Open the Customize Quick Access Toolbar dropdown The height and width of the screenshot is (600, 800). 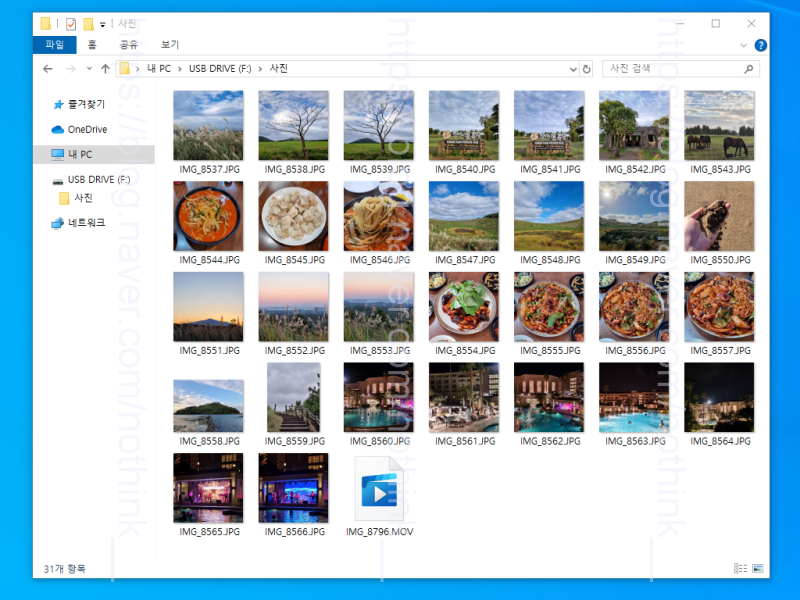(x=103, y=24)
